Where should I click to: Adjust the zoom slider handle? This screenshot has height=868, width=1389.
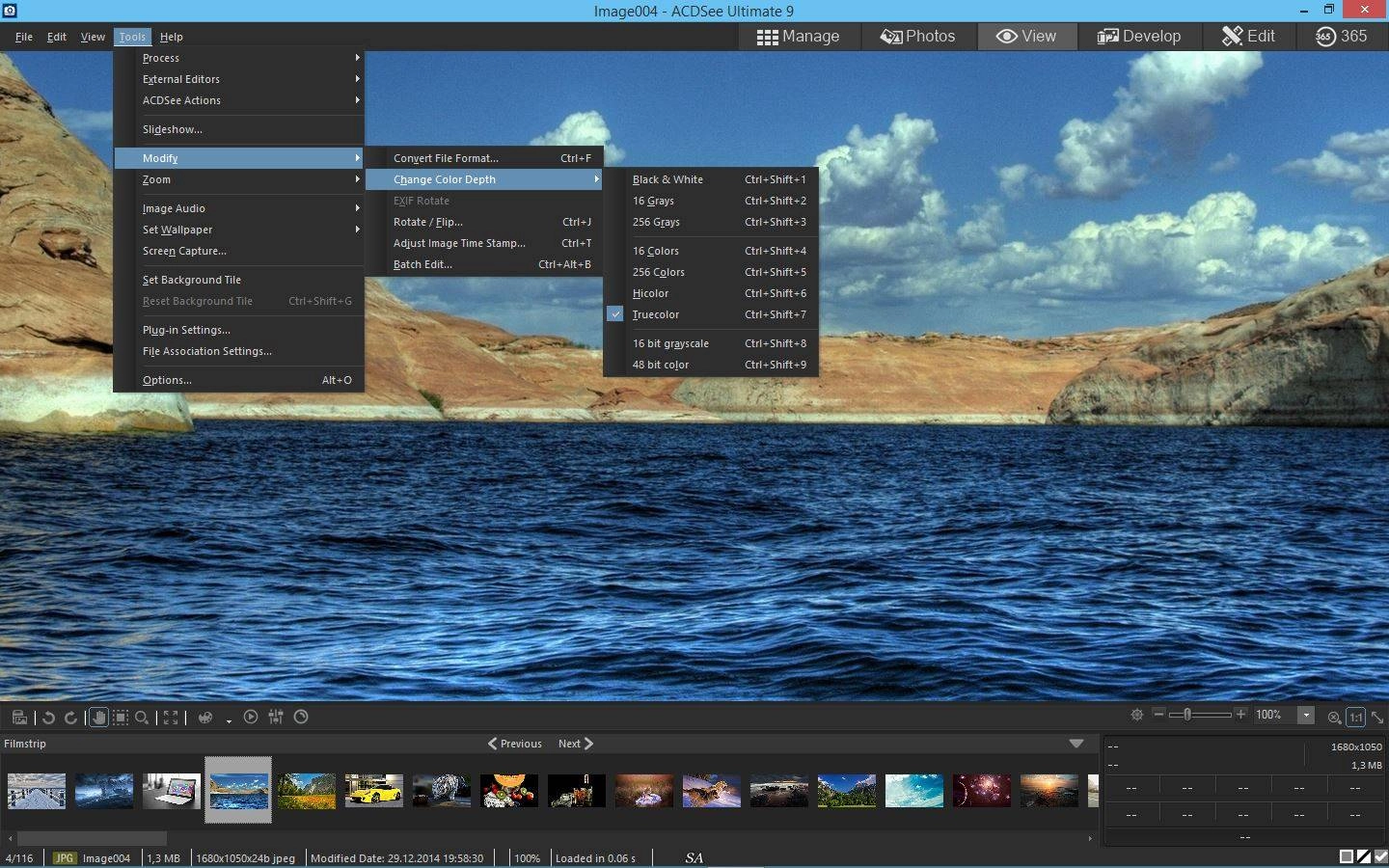[1187, 715]
